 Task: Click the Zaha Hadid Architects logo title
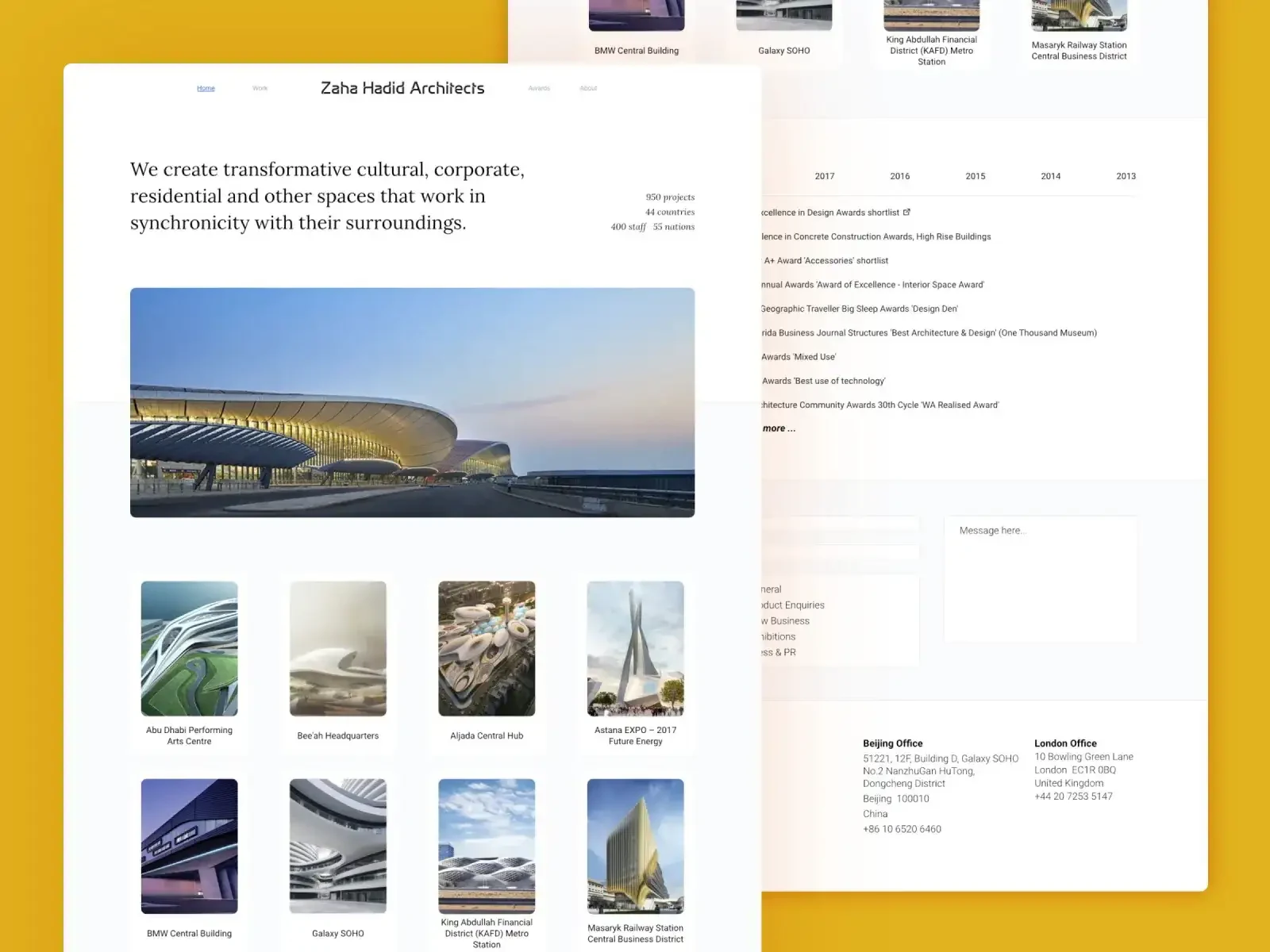pyautogui.click(x=402, y=88)
